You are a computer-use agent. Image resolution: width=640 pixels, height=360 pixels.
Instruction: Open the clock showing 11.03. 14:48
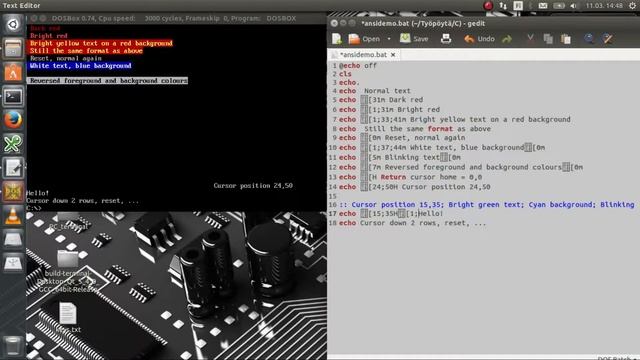(604, 6)
